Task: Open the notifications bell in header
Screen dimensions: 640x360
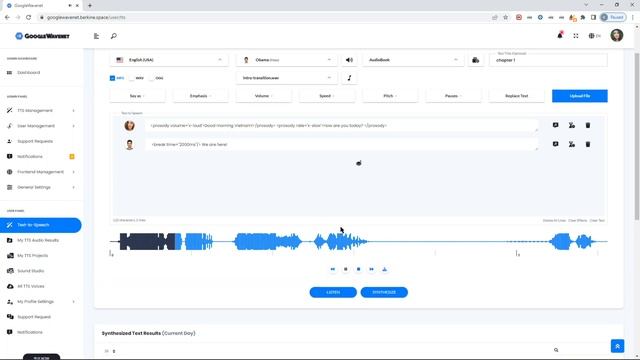Action: pos(560,36)
